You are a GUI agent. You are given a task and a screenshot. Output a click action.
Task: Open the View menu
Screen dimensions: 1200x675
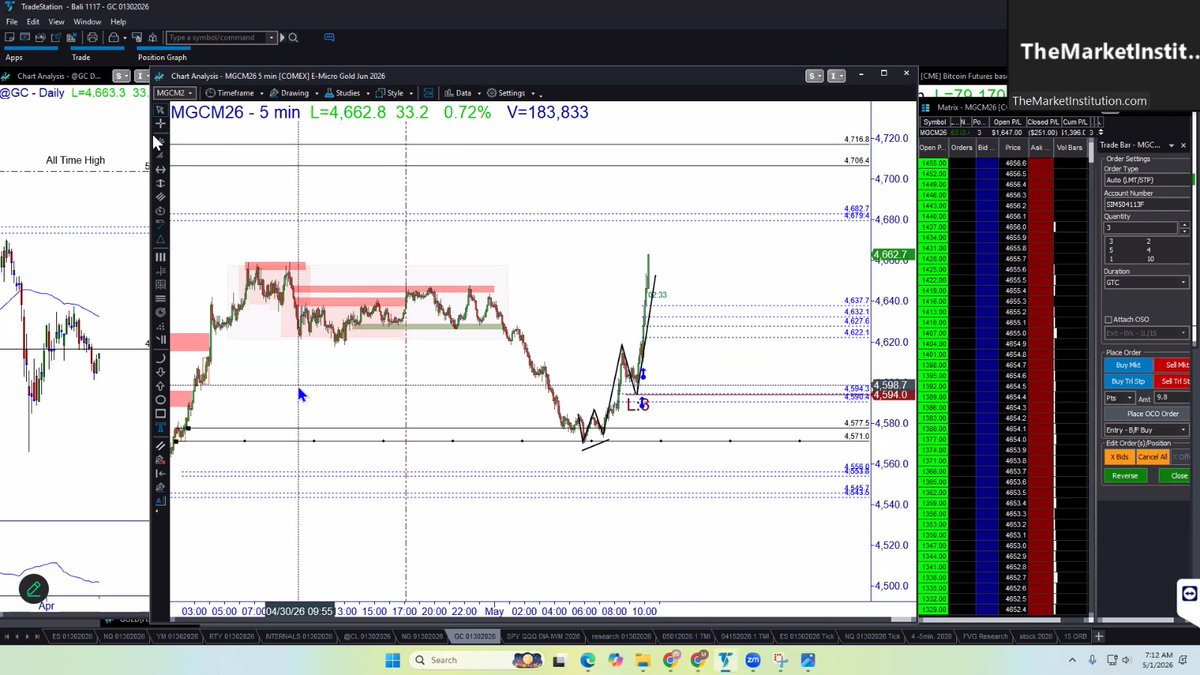click(57, 21)
